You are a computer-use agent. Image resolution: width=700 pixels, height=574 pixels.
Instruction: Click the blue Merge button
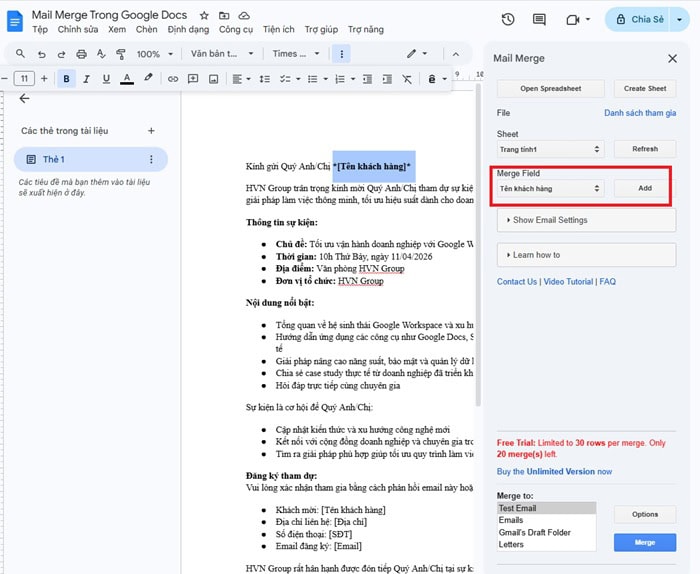(645, 542)
